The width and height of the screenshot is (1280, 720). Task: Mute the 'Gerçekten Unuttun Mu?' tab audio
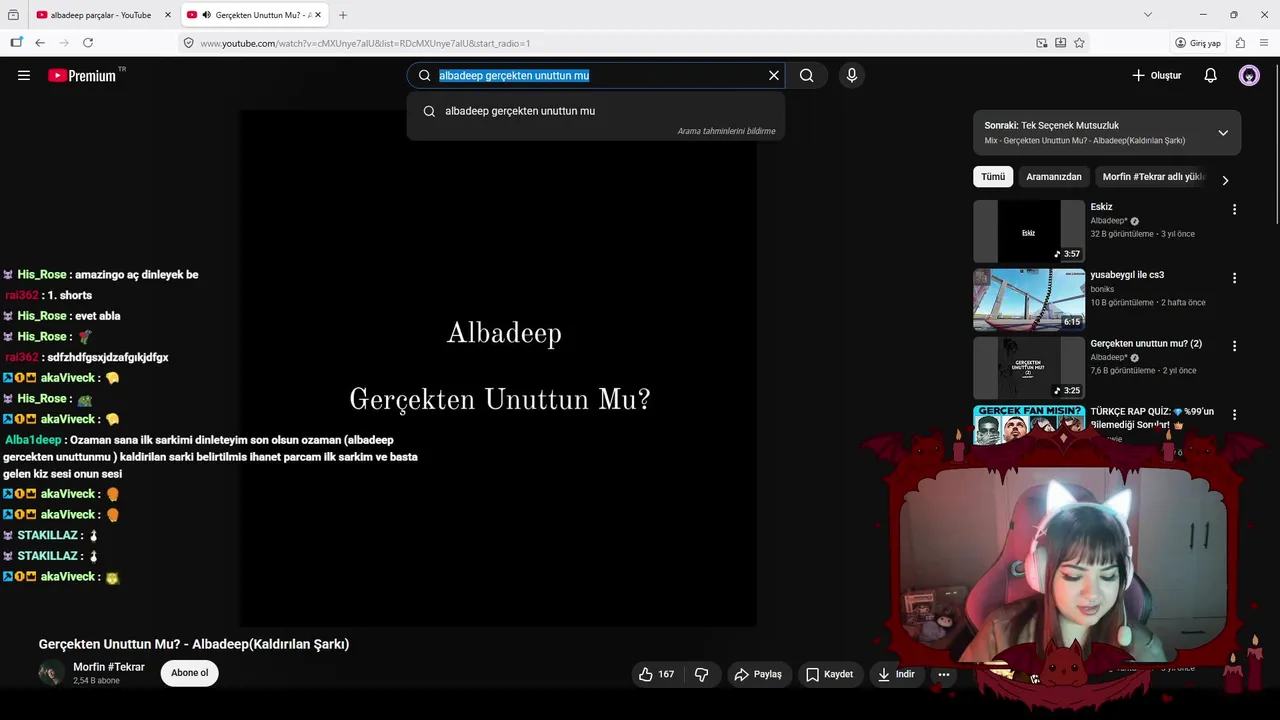click(x=206, y=15)
